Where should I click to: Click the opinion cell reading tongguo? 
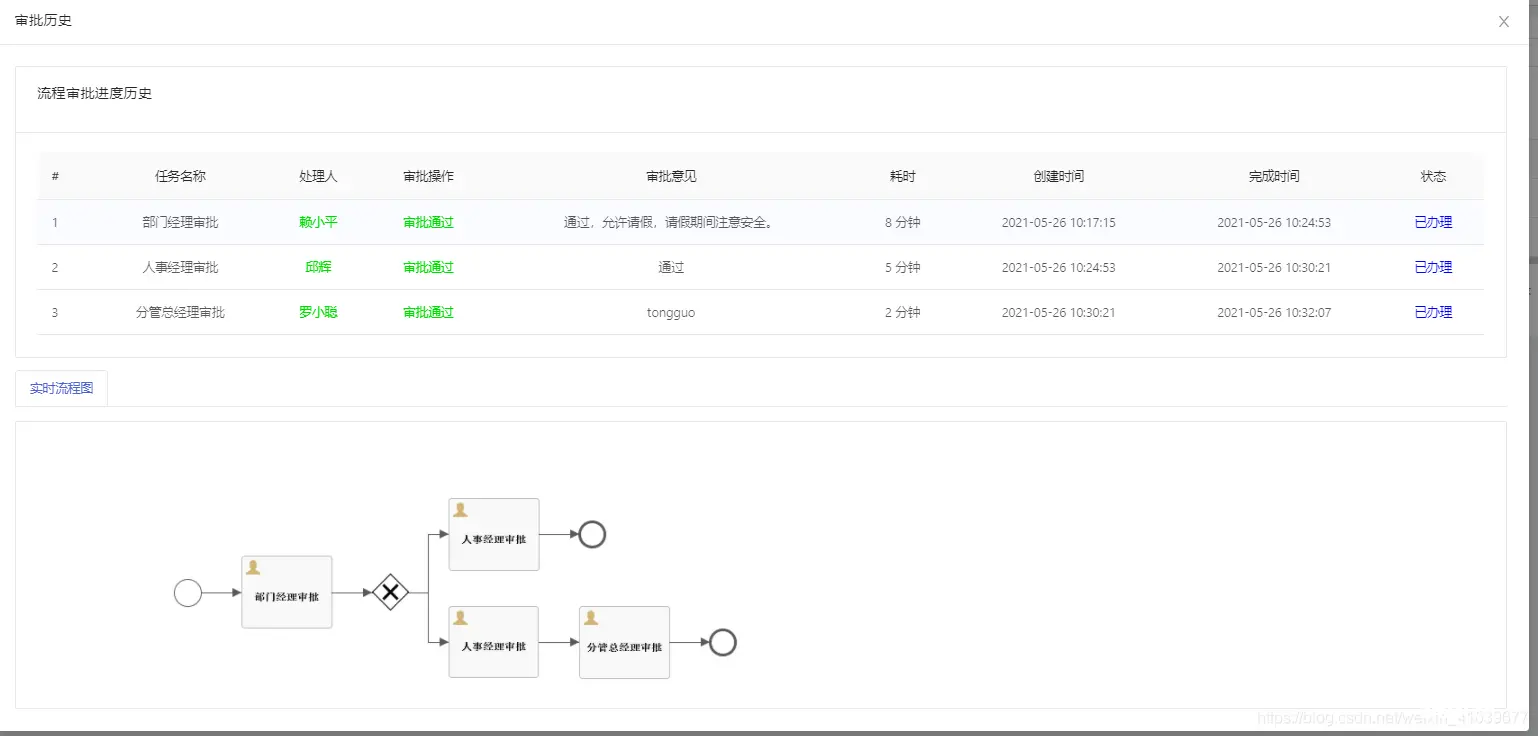click(x=671, y=312)
